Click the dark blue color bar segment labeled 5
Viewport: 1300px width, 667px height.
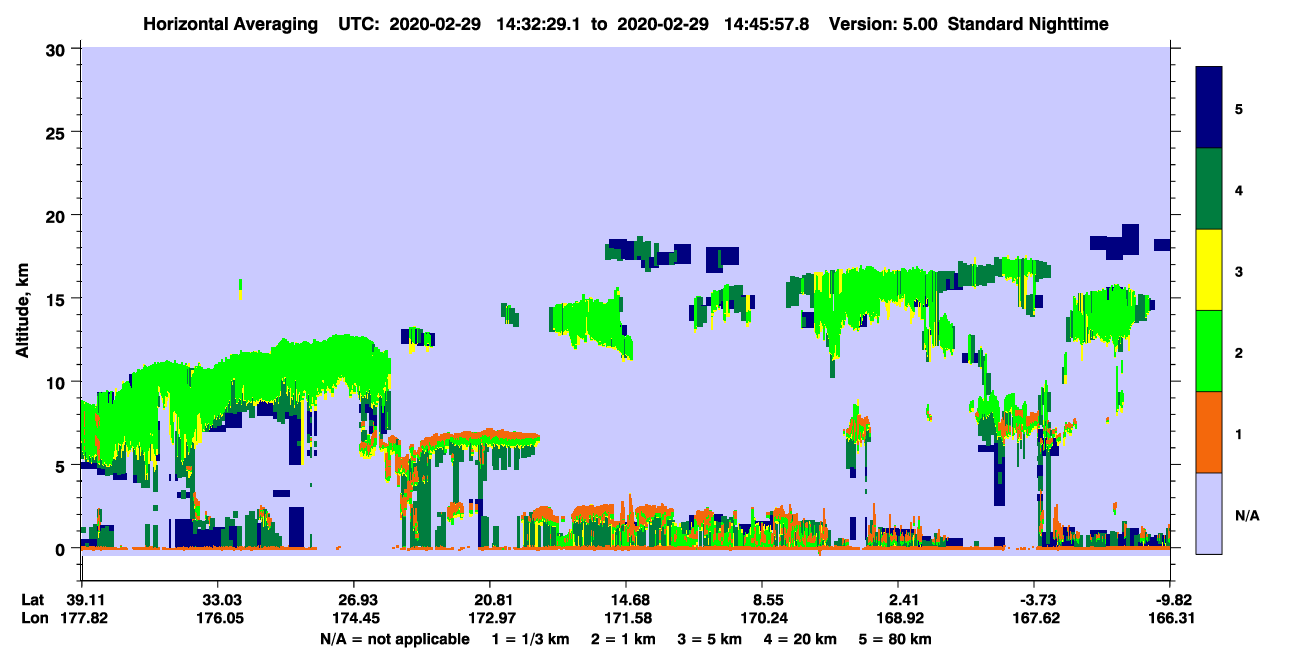[x=1209, y=108]
